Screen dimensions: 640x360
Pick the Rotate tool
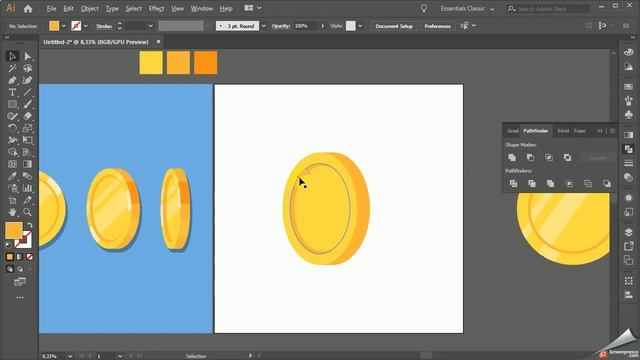click(12, 128)
